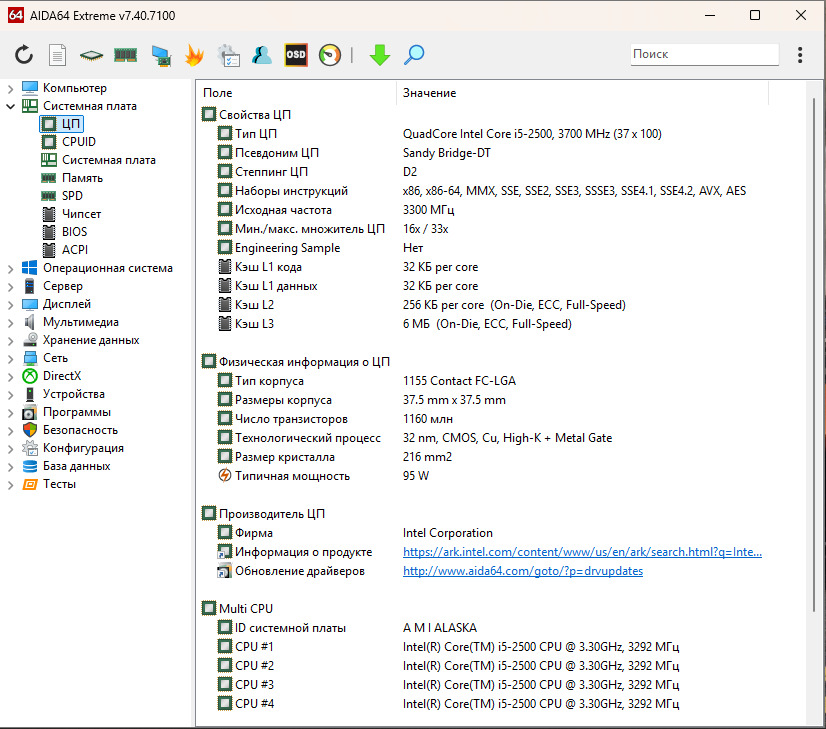Select CPUID in the sidebar tree
This screenshot has height=729, width=826.
pos(79,142)
